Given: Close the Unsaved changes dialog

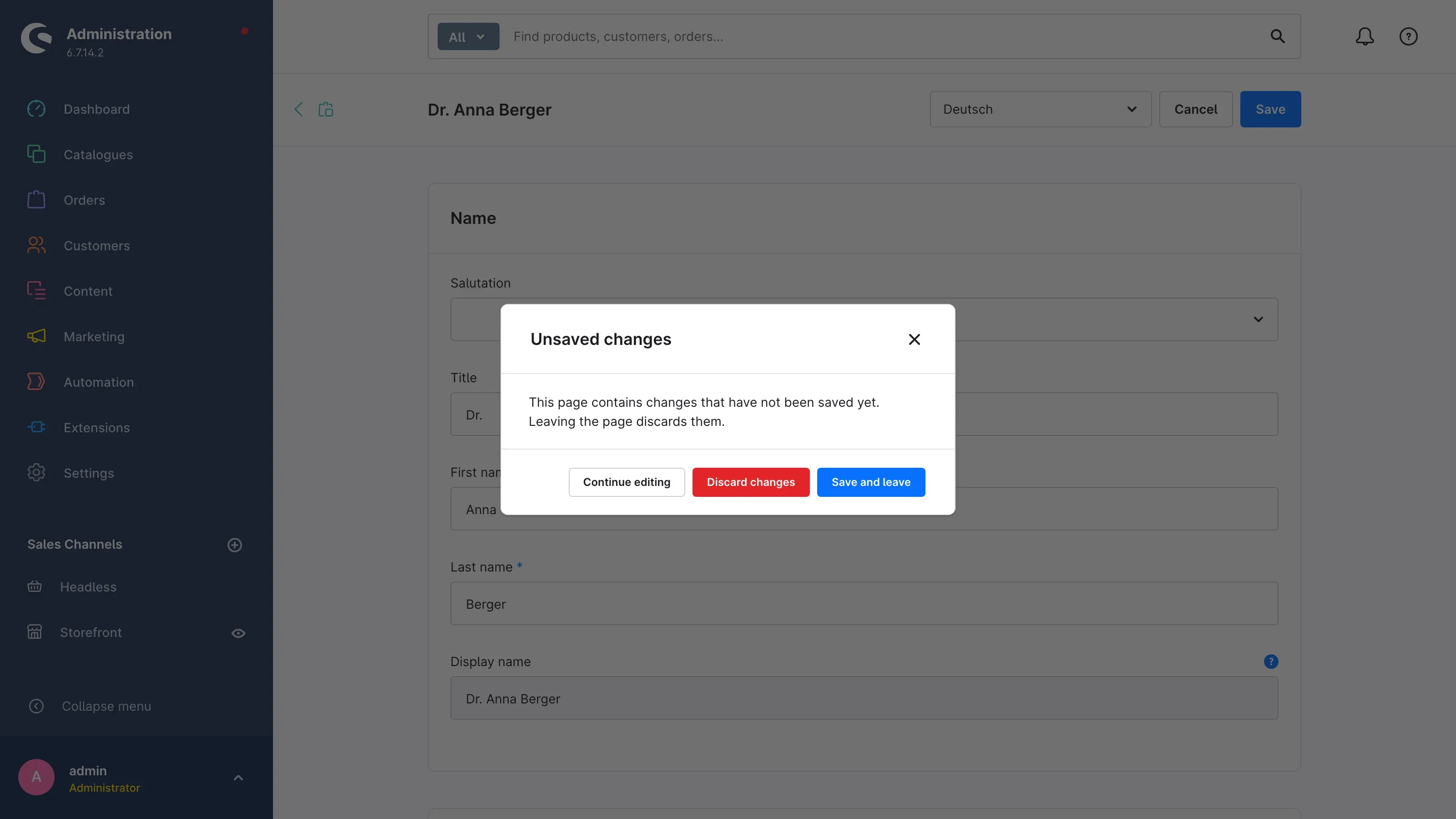Looking at the screenshot, I should 914,339.
